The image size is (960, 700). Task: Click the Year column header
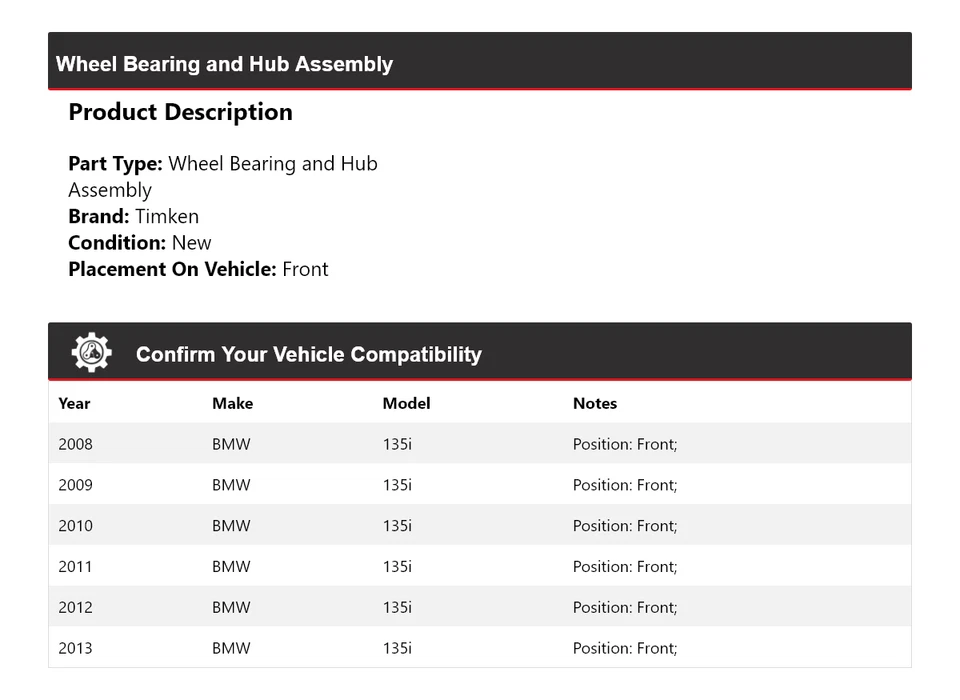(74, 403)
